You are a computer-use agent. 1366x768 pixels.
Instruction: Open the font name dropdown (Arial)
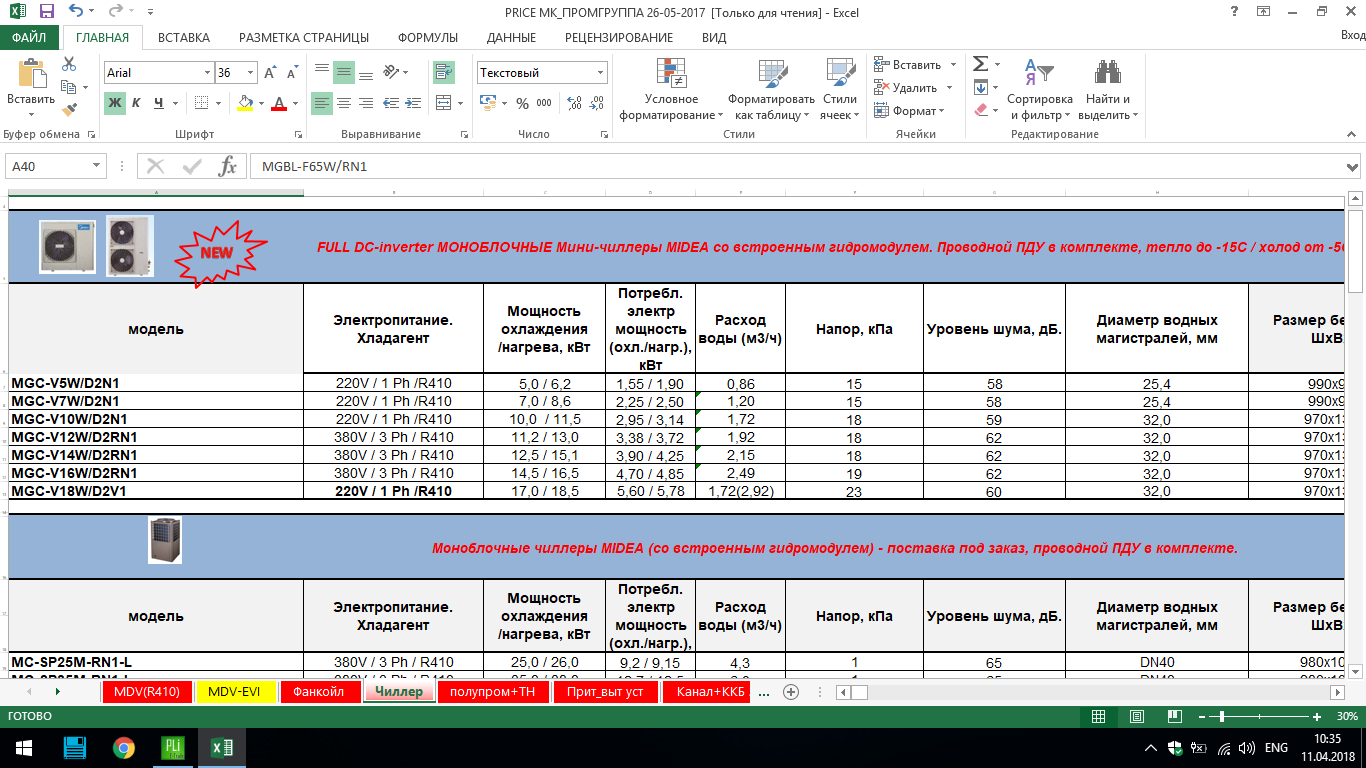(208, 73)
